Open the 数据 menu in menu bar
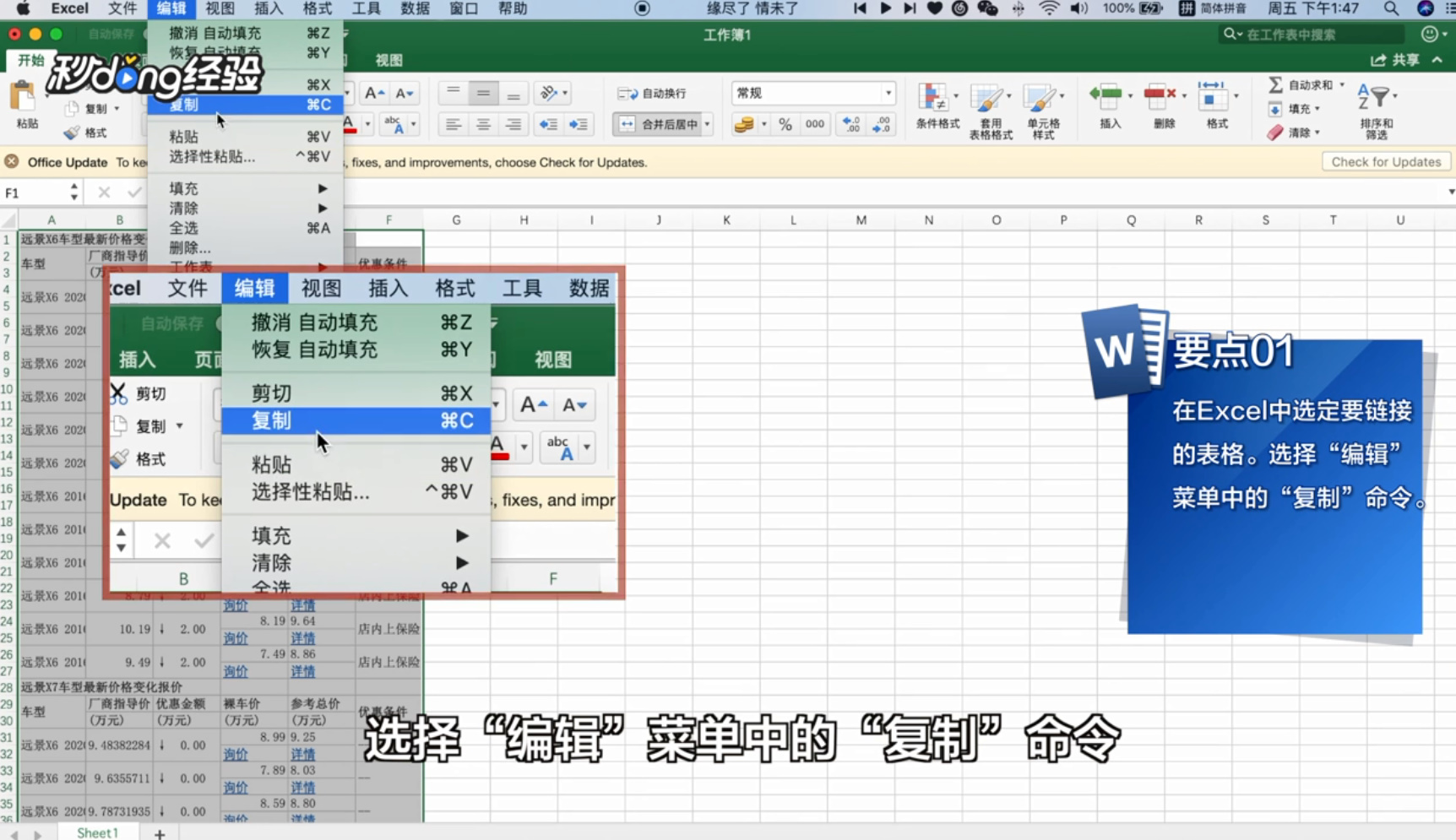The width and height of the screenshot is (1456, 840). 415,8
